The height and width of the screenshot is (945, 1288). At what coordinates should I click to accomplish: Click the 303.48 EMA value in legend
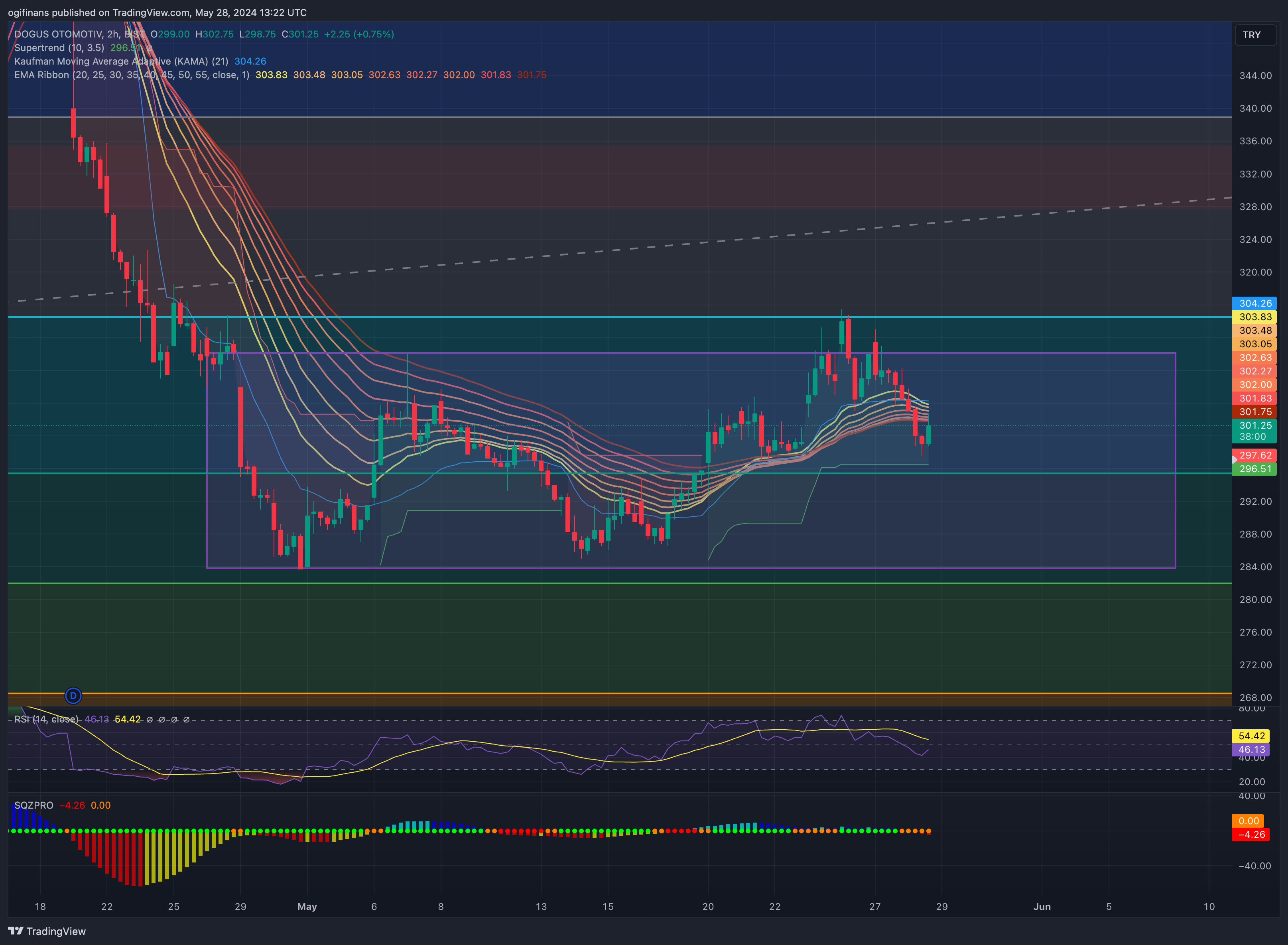tap(309, 75)
